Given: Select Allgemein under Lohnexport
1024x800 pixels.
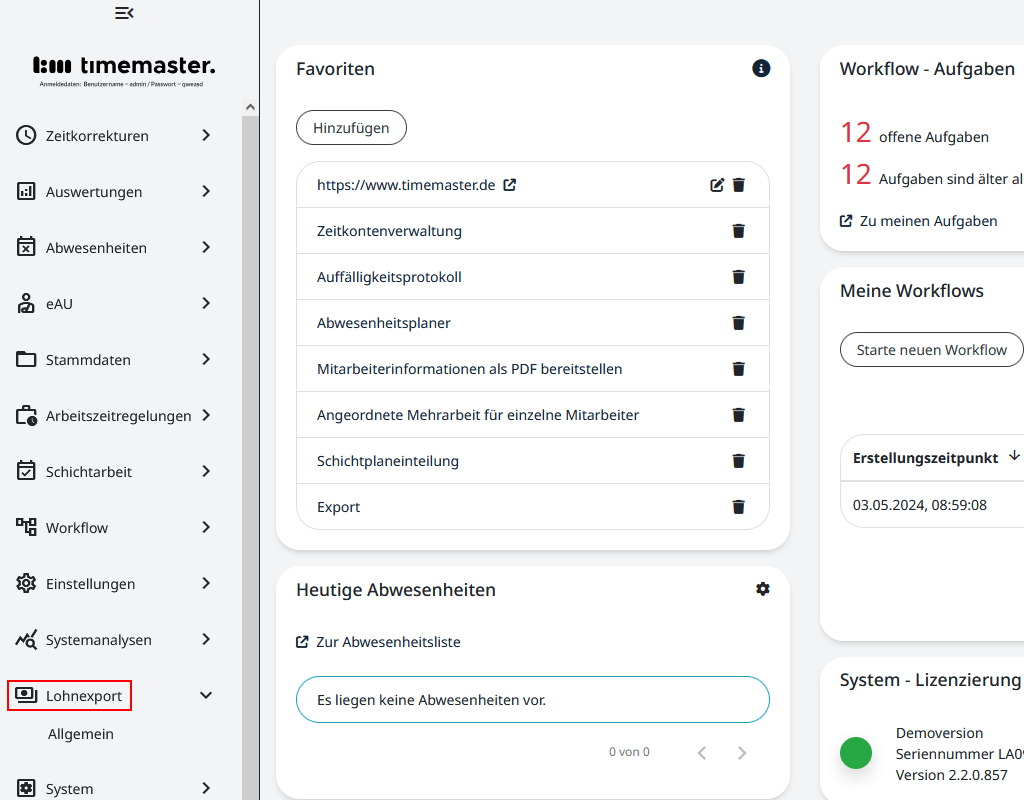Looking at the screenshot, I should (81, 734).
